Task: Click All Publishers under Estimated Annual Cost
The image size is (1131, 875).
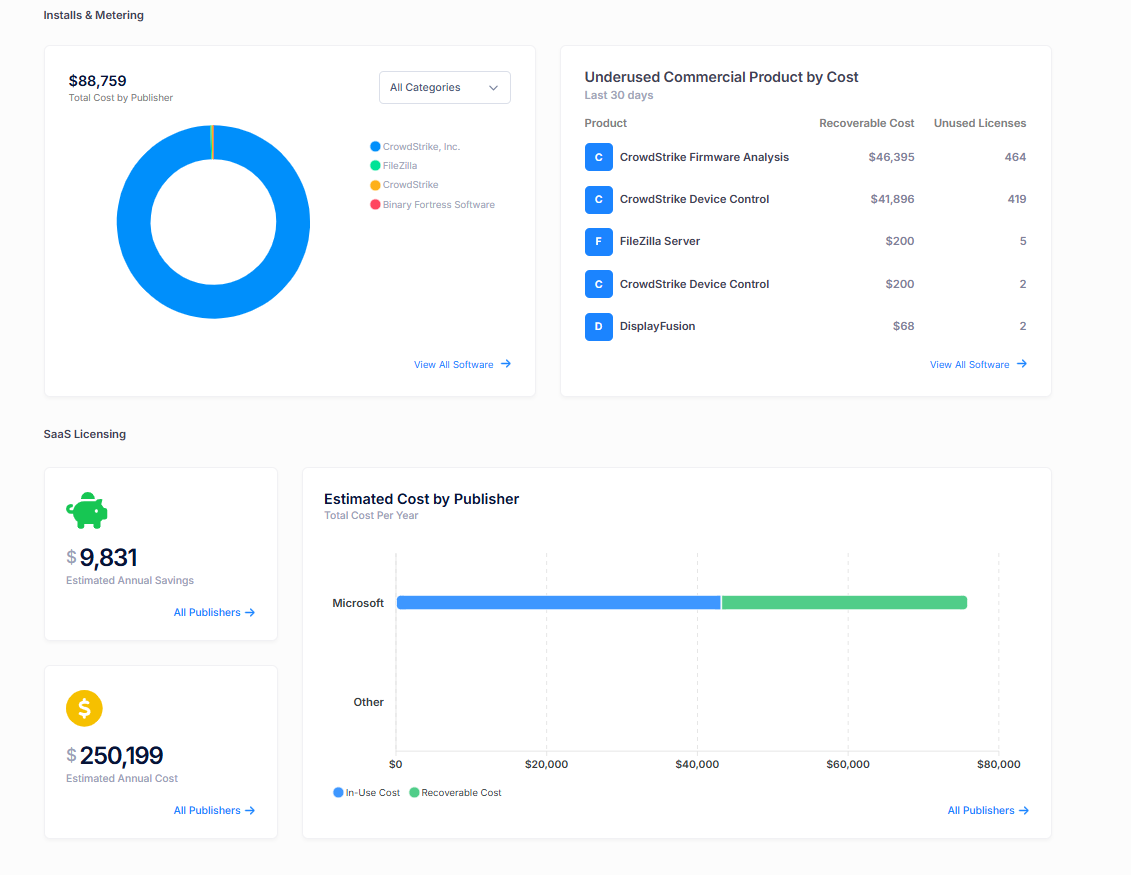Action: (208, 810)
